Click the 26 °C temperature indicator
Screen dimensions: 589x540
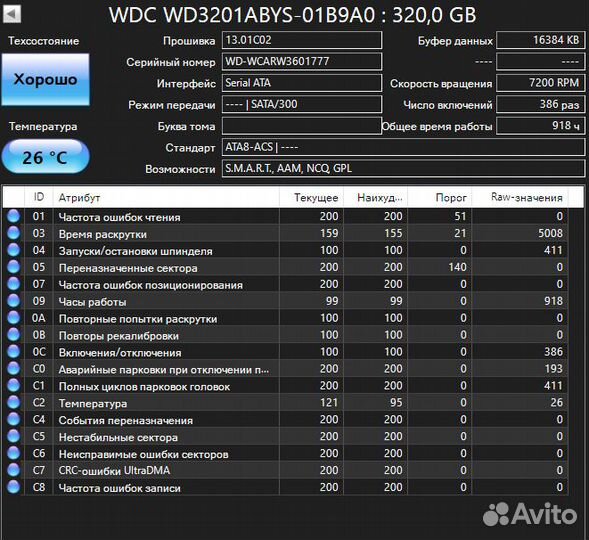tap(45, 157)
